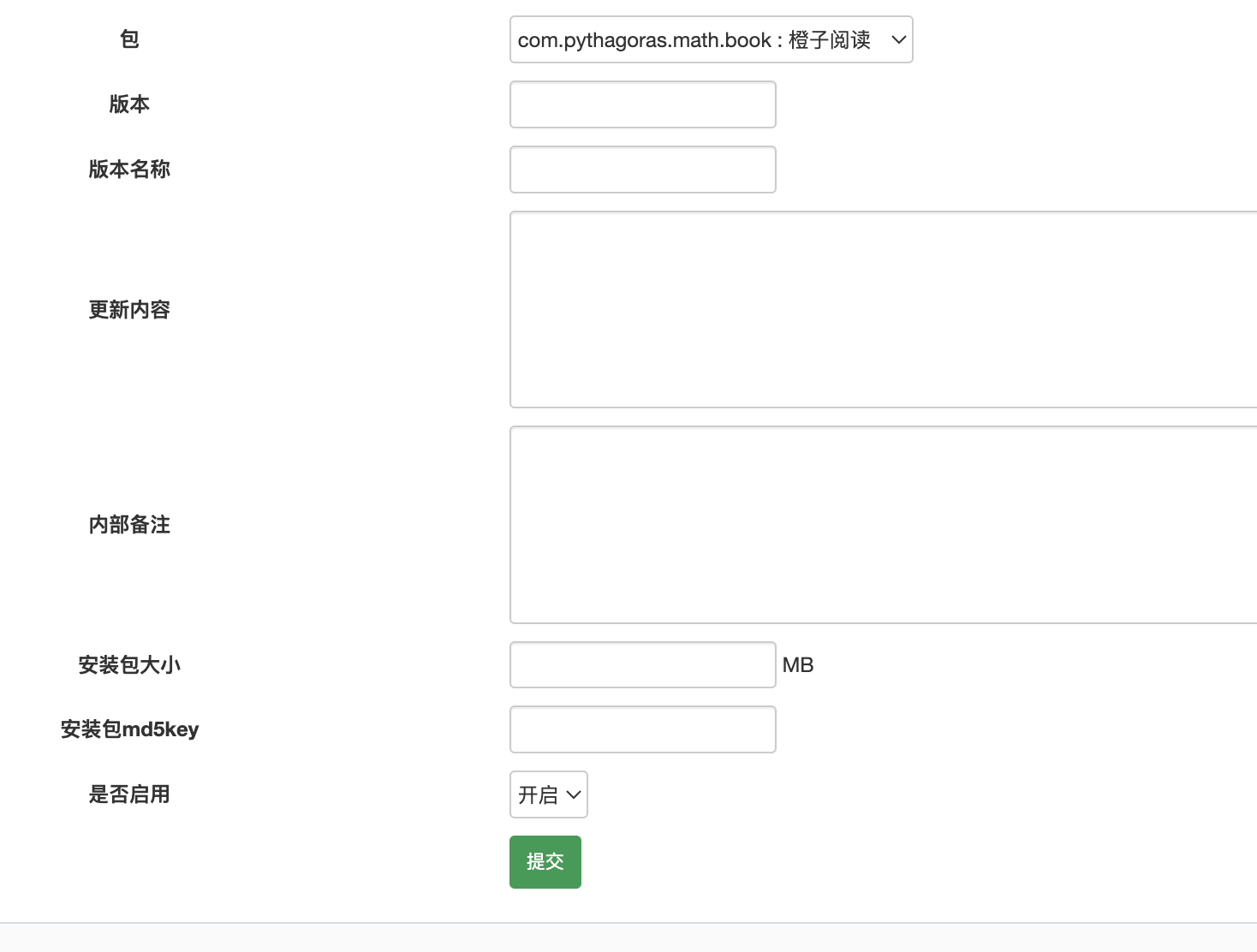Click the 包 field label

coord(129,39)
